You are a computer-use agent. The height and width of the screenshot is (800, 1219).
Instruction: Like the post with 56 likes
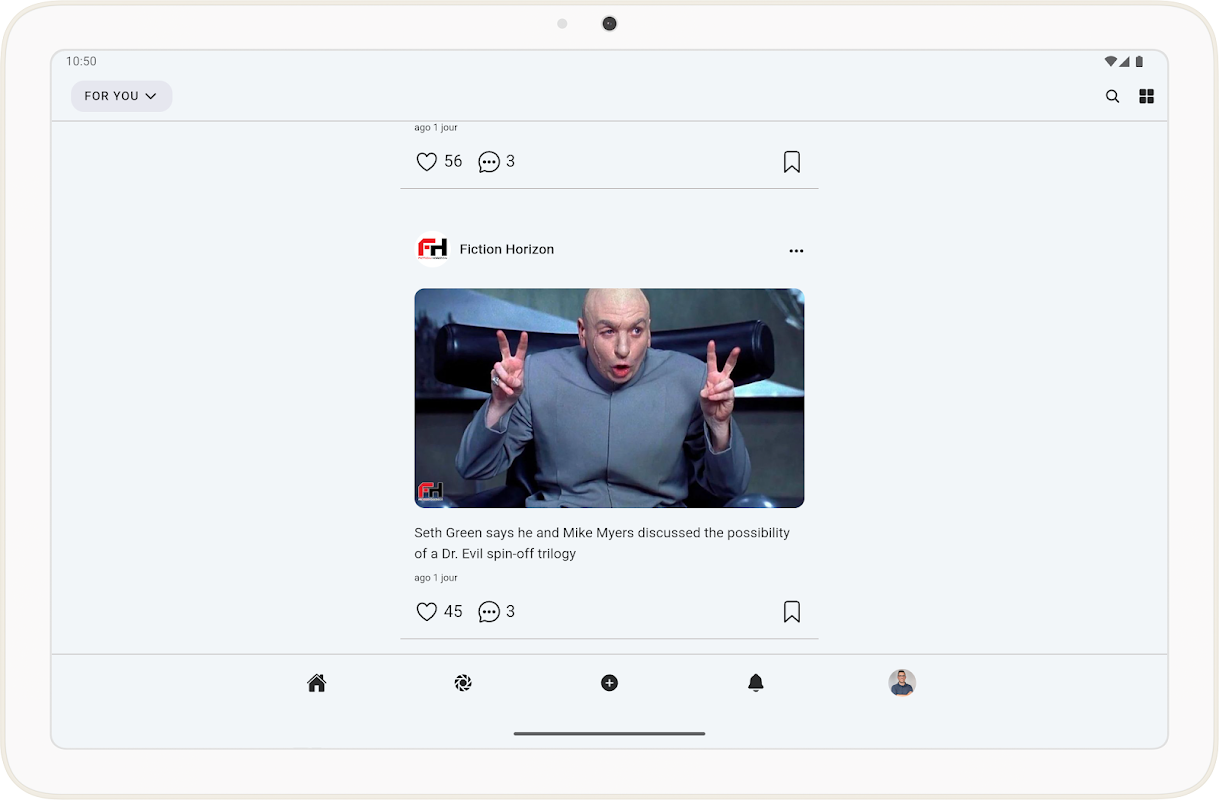point(427,162)
